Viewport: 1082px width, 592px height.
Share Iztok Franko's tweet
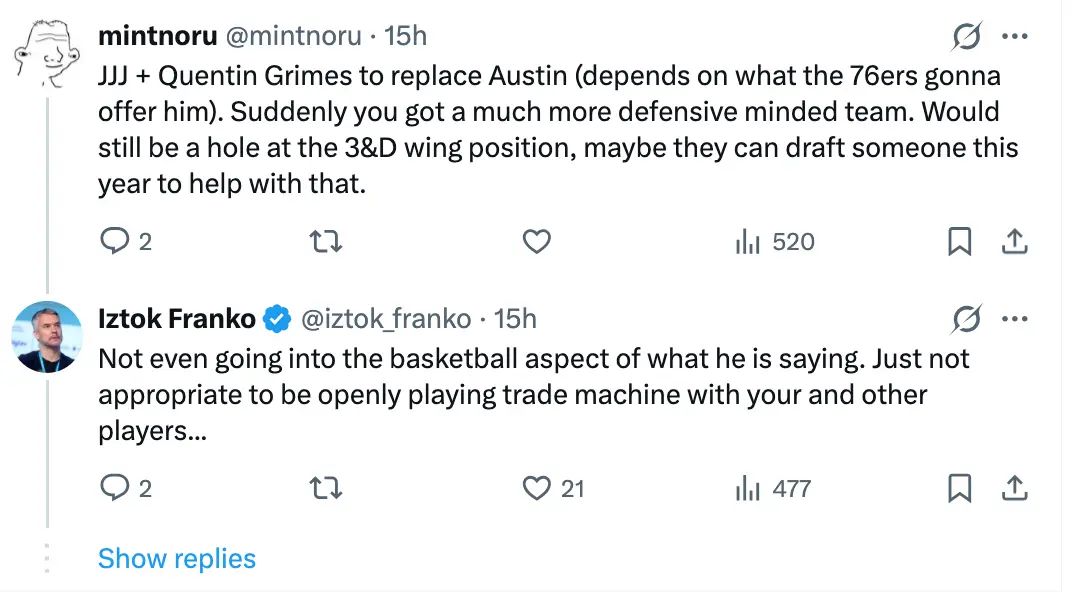click(x=1014, y=488)
